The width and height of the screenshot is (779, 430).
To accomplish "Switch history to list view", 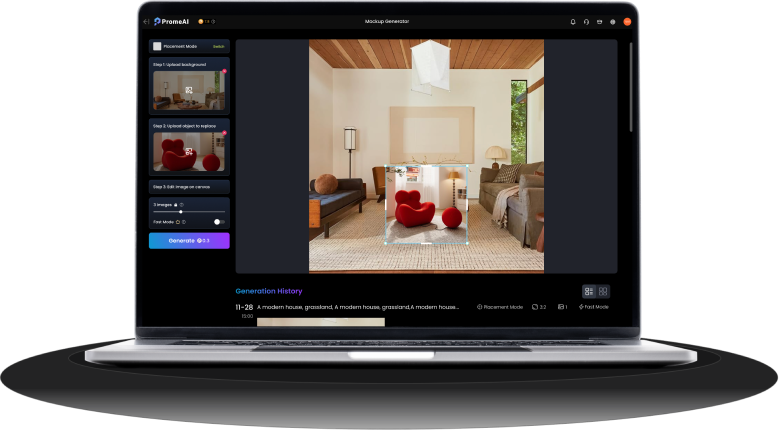I will 589,291.
